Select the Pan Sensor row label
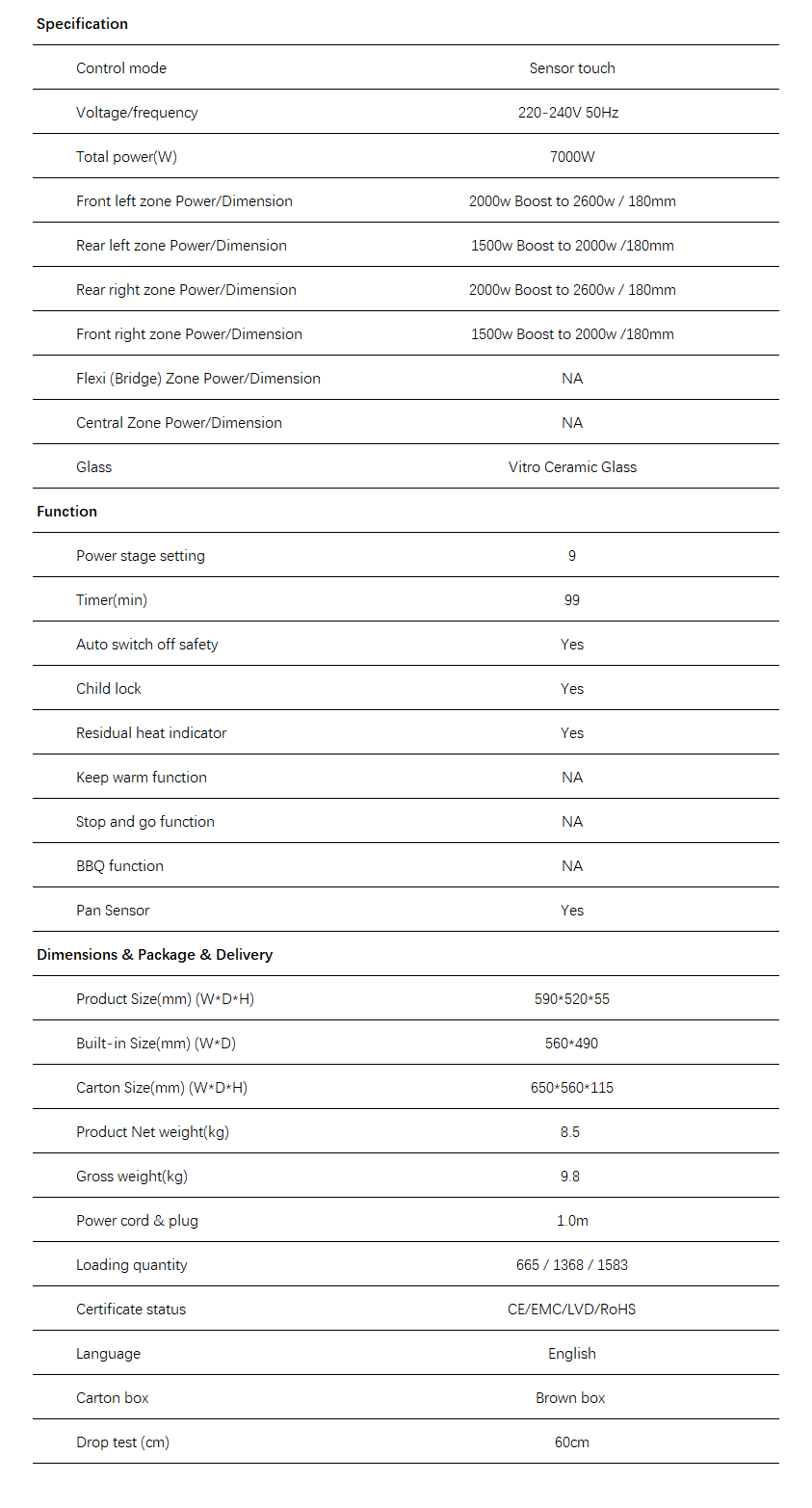 tap(113, 911)
